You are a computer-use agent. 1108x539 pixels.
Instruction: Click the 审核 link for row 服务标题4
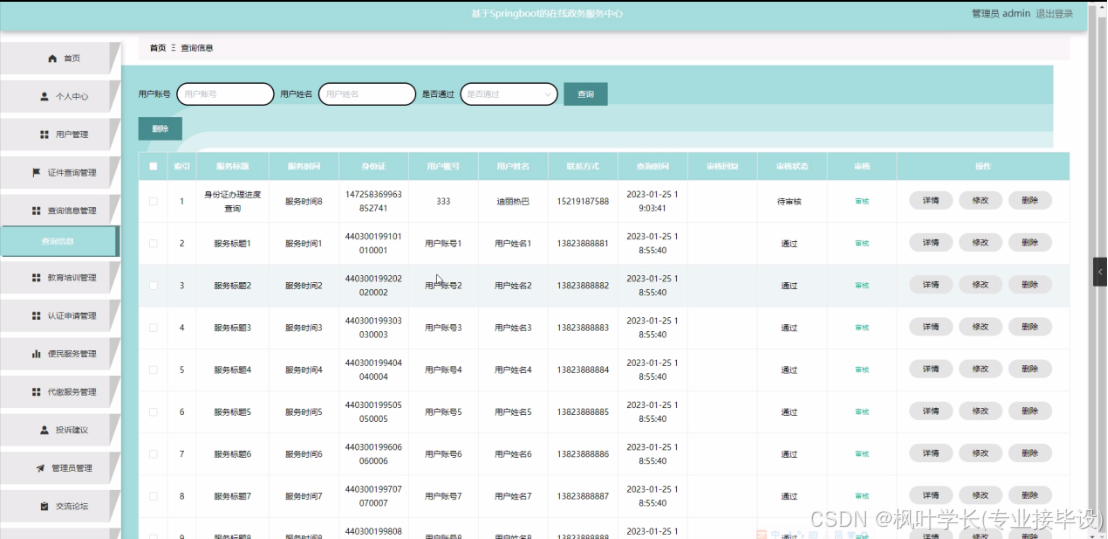click(x=862, y=370)
